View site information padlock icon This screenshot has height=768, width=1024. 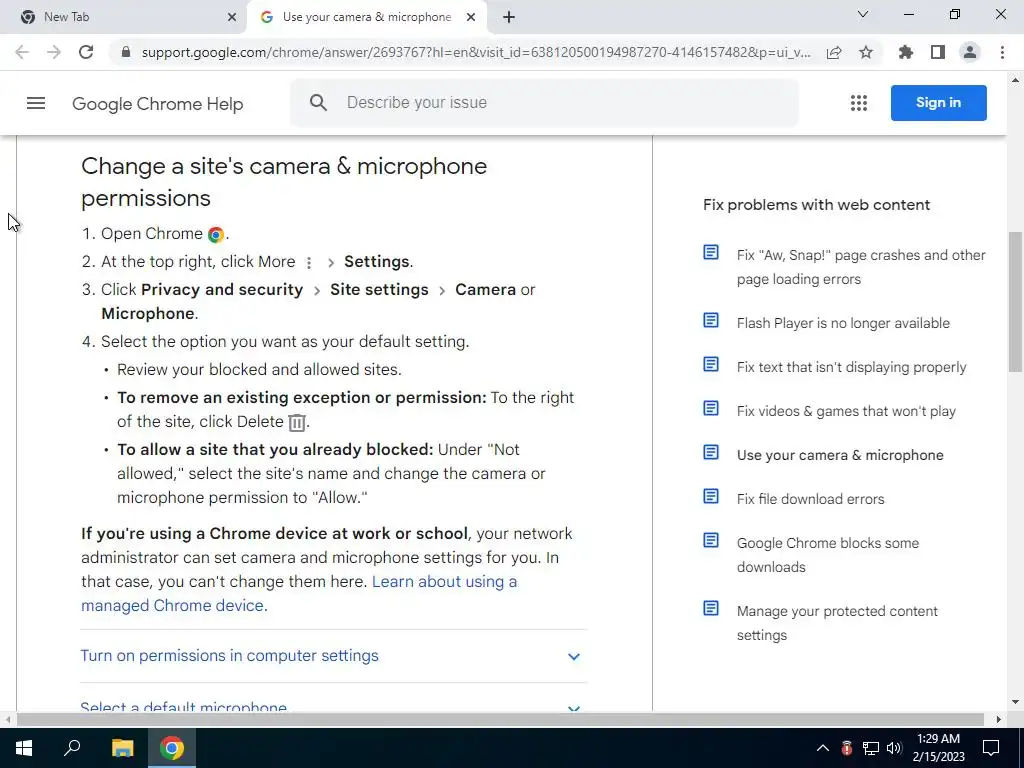point(126,52)
